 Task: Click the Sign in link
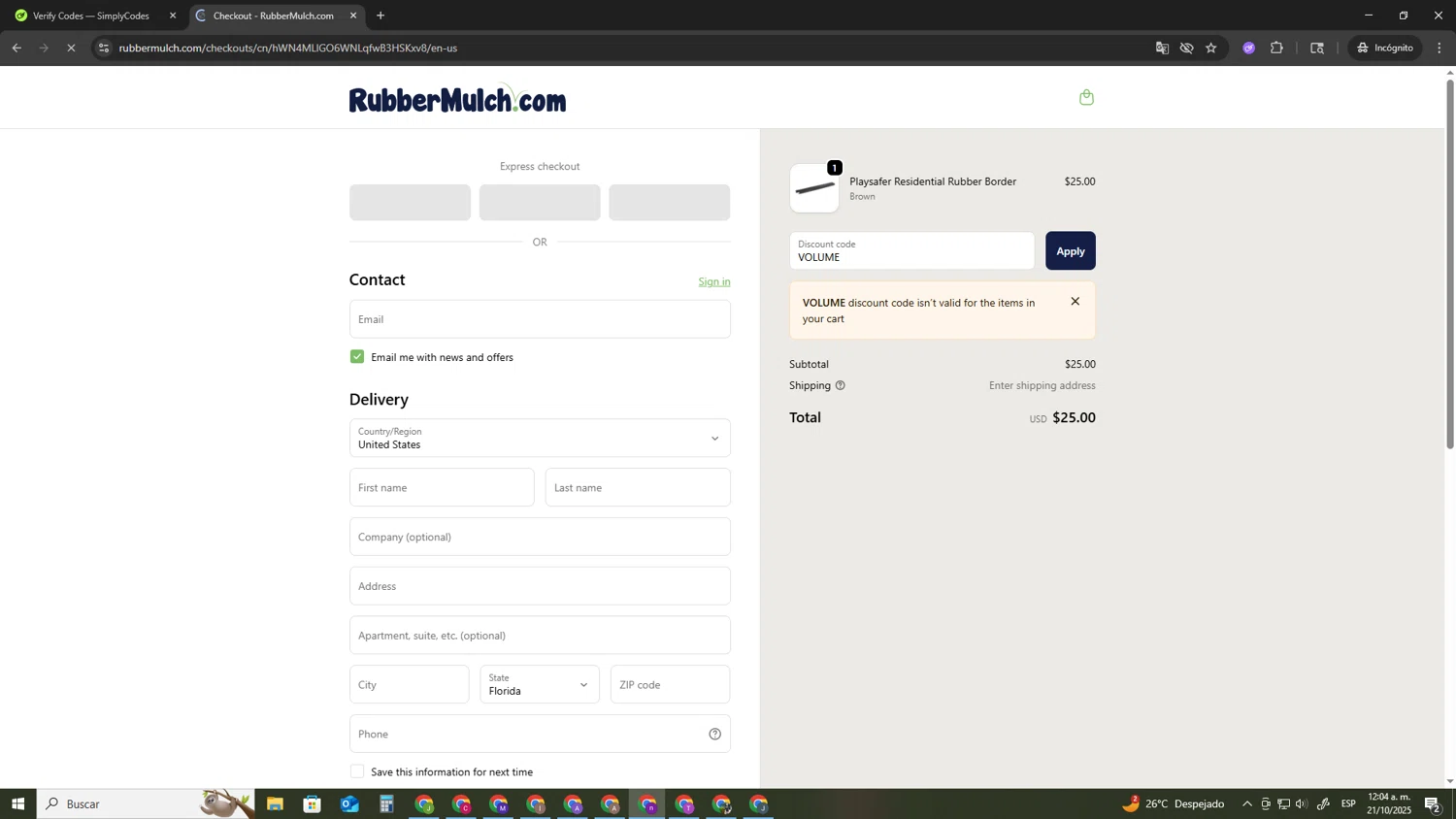[x=714, y=281]
